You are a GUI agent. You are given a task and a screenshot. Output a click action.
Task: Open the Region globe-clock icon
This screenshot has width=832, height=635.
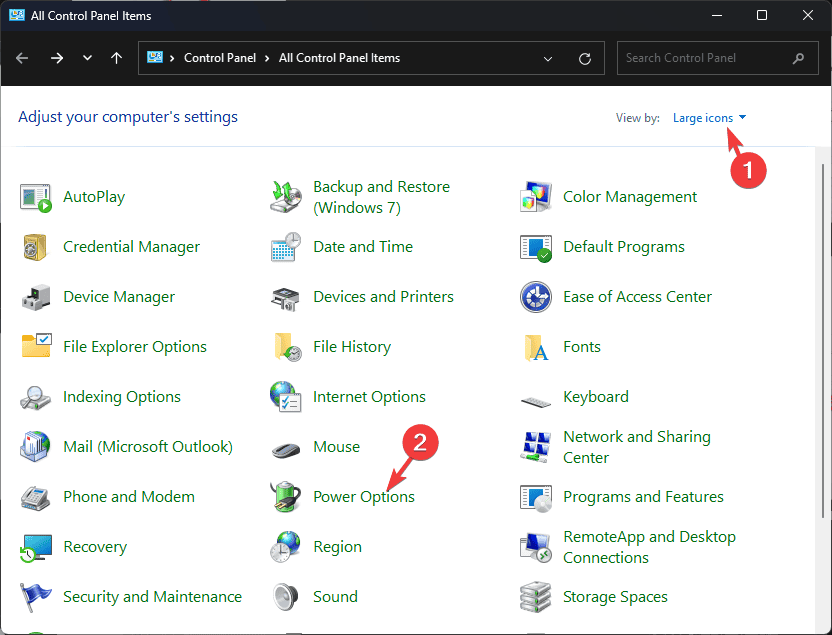(x=285, y=547)
